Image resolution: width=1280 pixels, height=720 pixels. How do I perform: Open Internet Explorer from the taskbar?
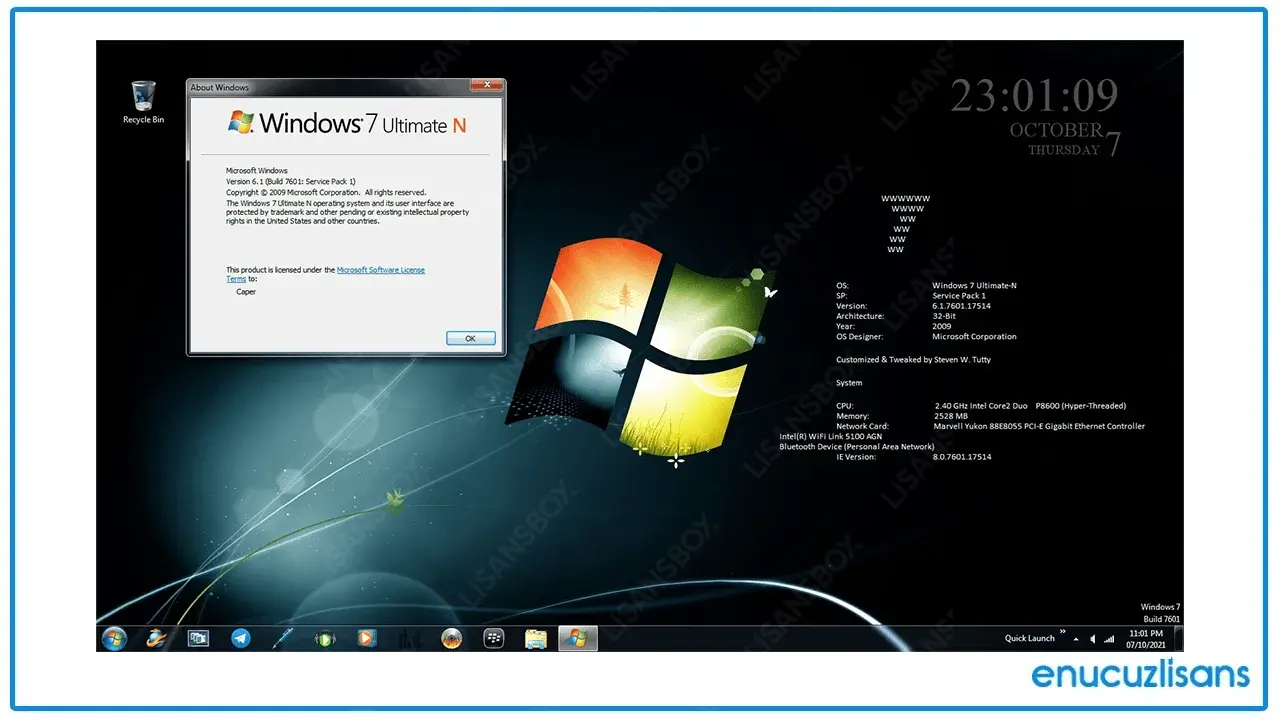coord(156,638)
